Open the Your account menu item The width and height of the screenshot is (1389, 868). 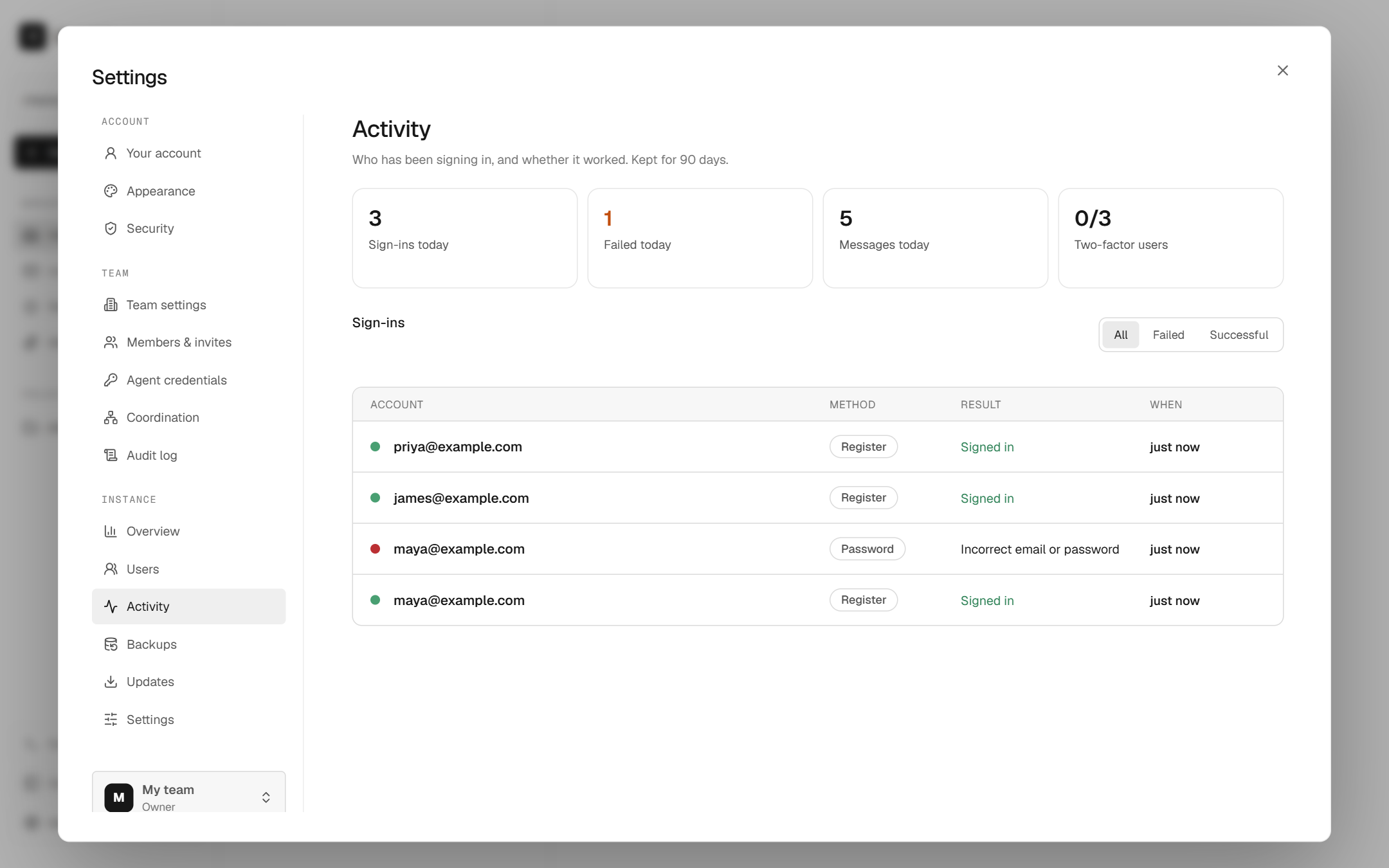[188, 153]
